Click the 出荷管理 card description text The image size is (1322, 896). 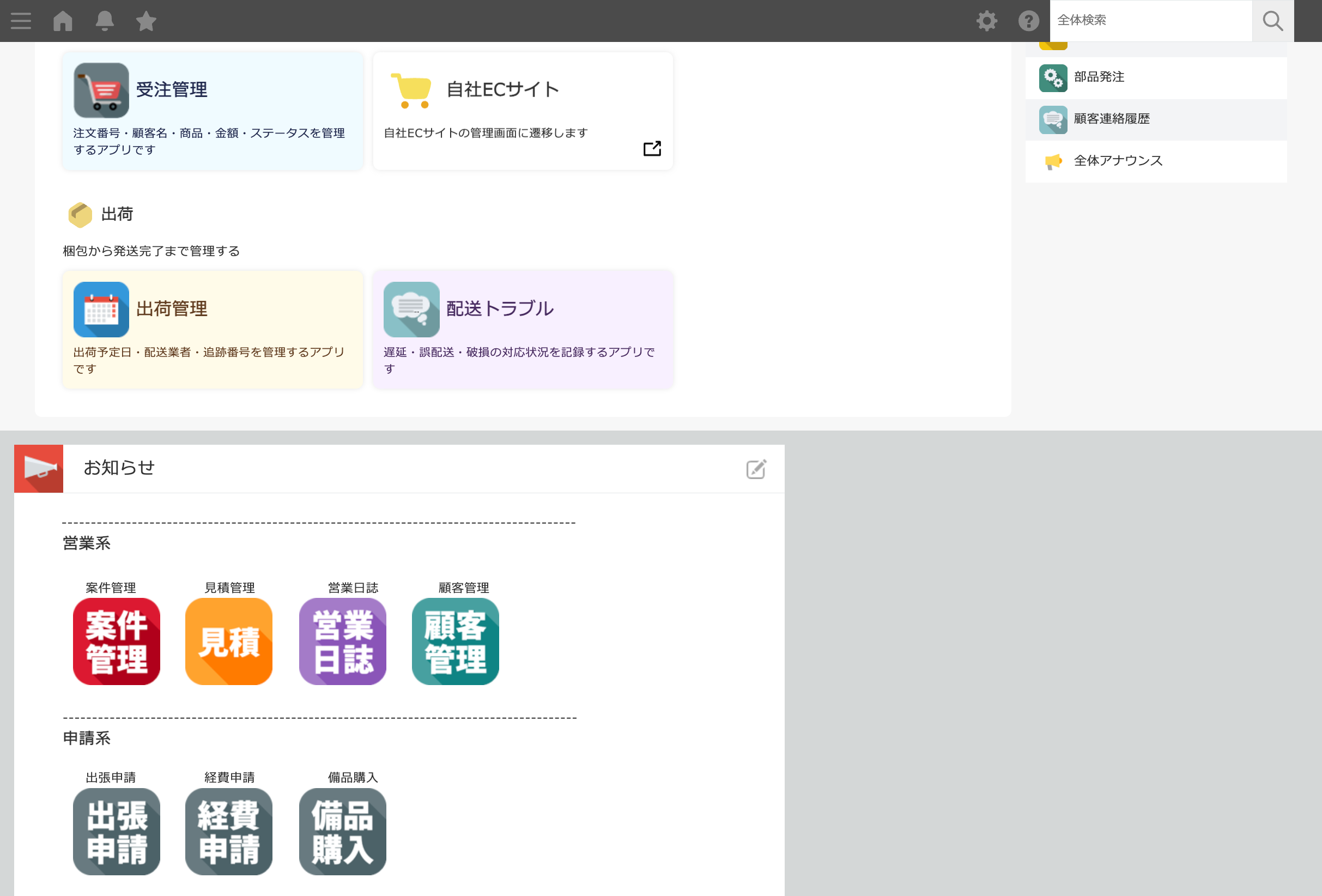209,360
